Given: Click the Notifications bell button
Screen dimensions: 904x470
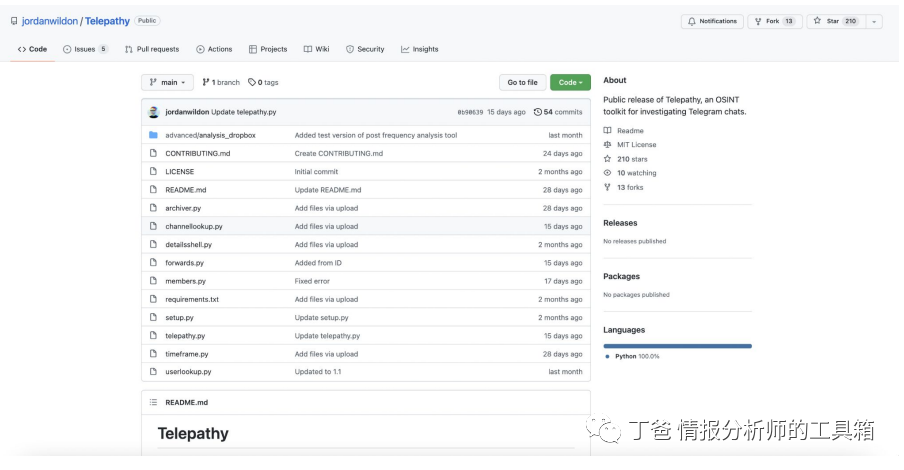Looking at the screenshot, I should (713, 21).
